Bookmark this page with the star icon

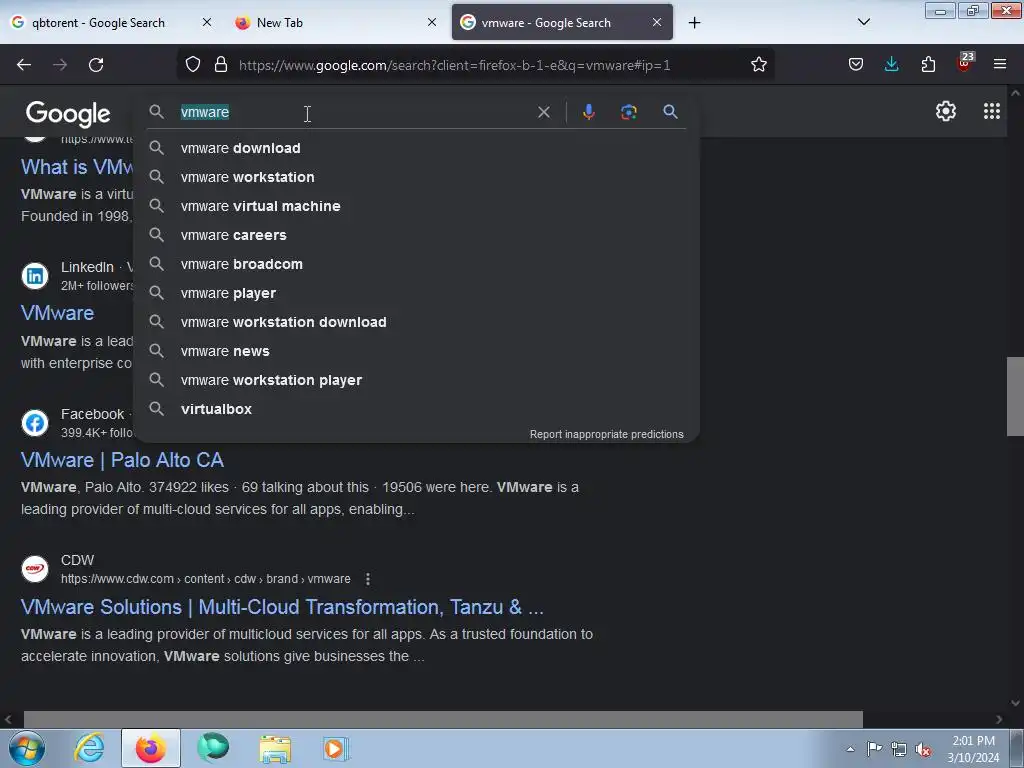tap(758, 65)
